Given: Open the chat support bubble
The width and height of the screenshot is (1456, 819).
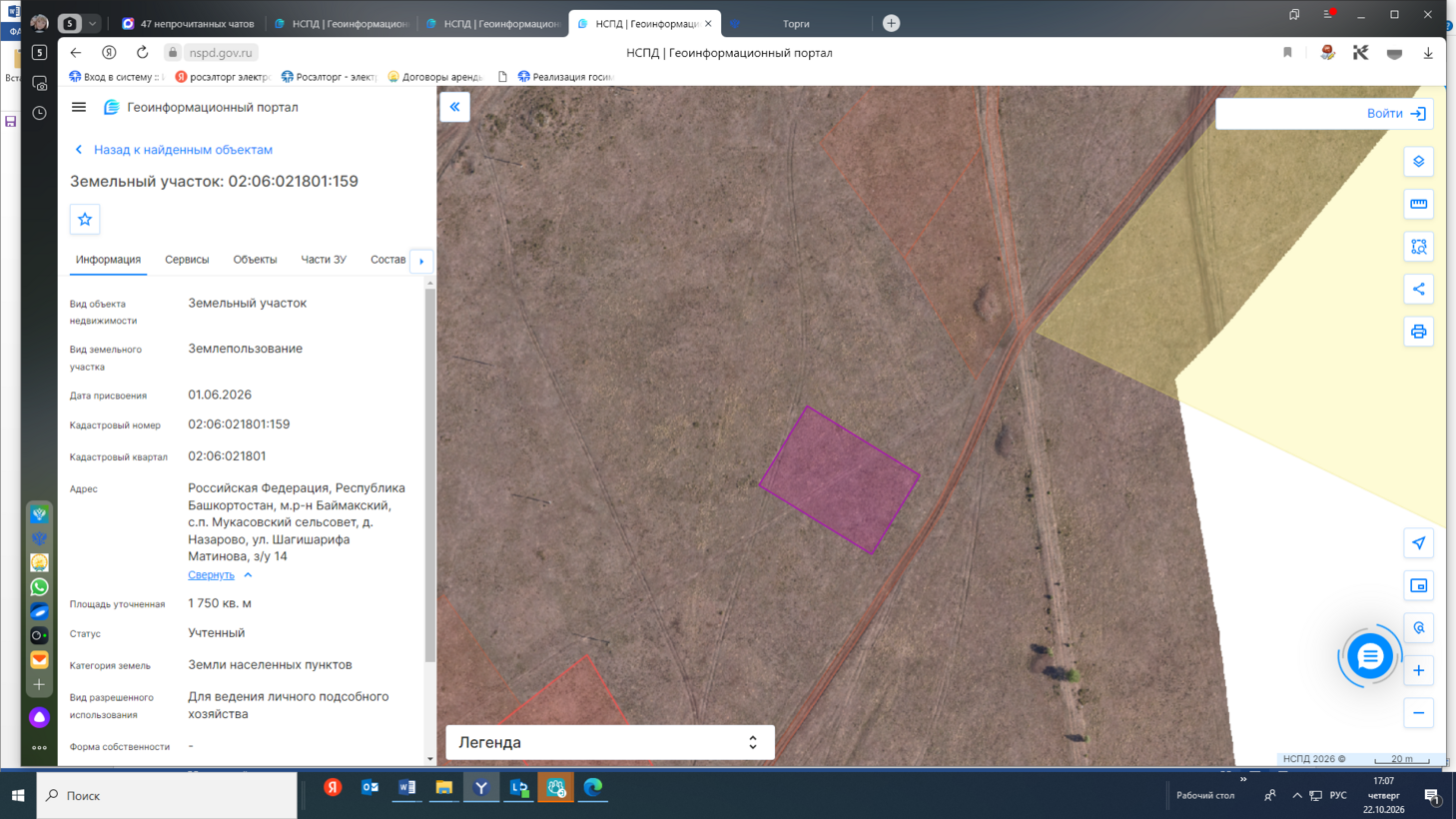Looking at the screenshot, I should coord(1369,656).
